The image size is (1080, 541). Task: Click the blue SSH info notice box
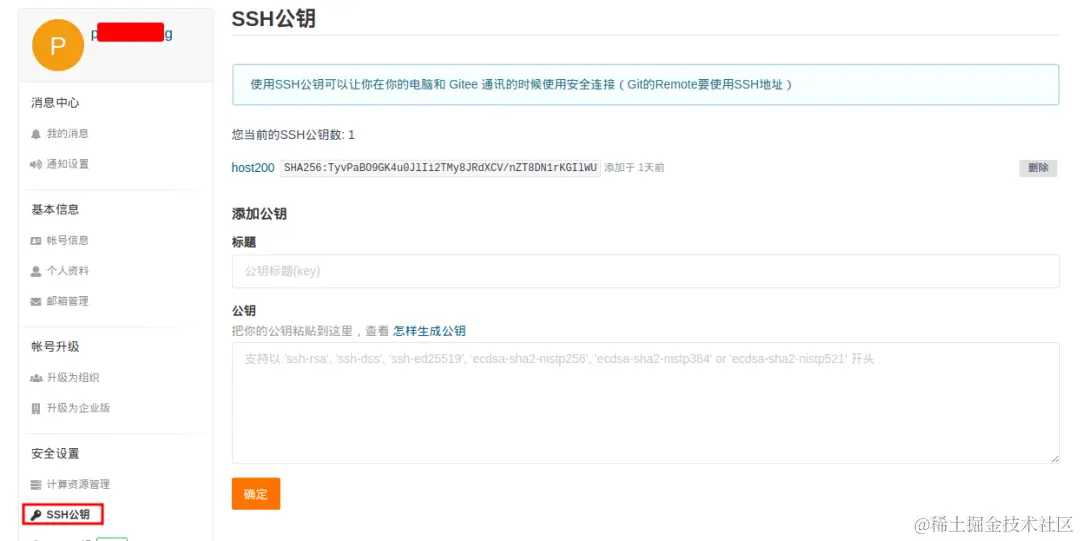tap(645, 85)
